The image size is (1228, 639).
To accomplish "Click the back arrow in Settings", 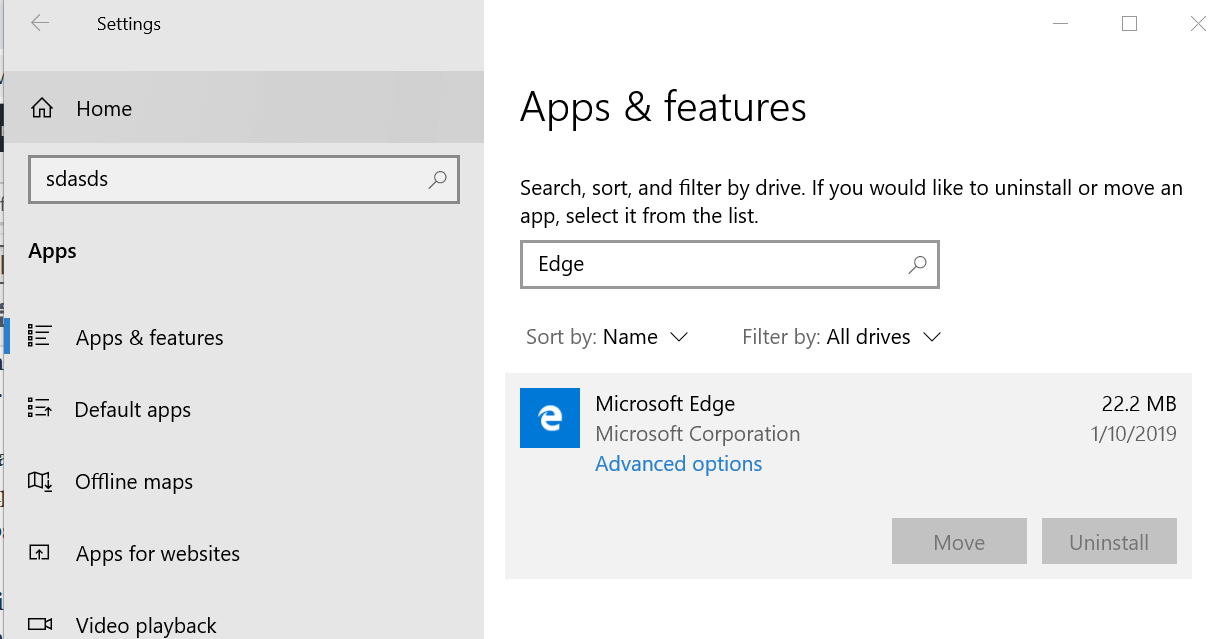I will click(40, 23).
